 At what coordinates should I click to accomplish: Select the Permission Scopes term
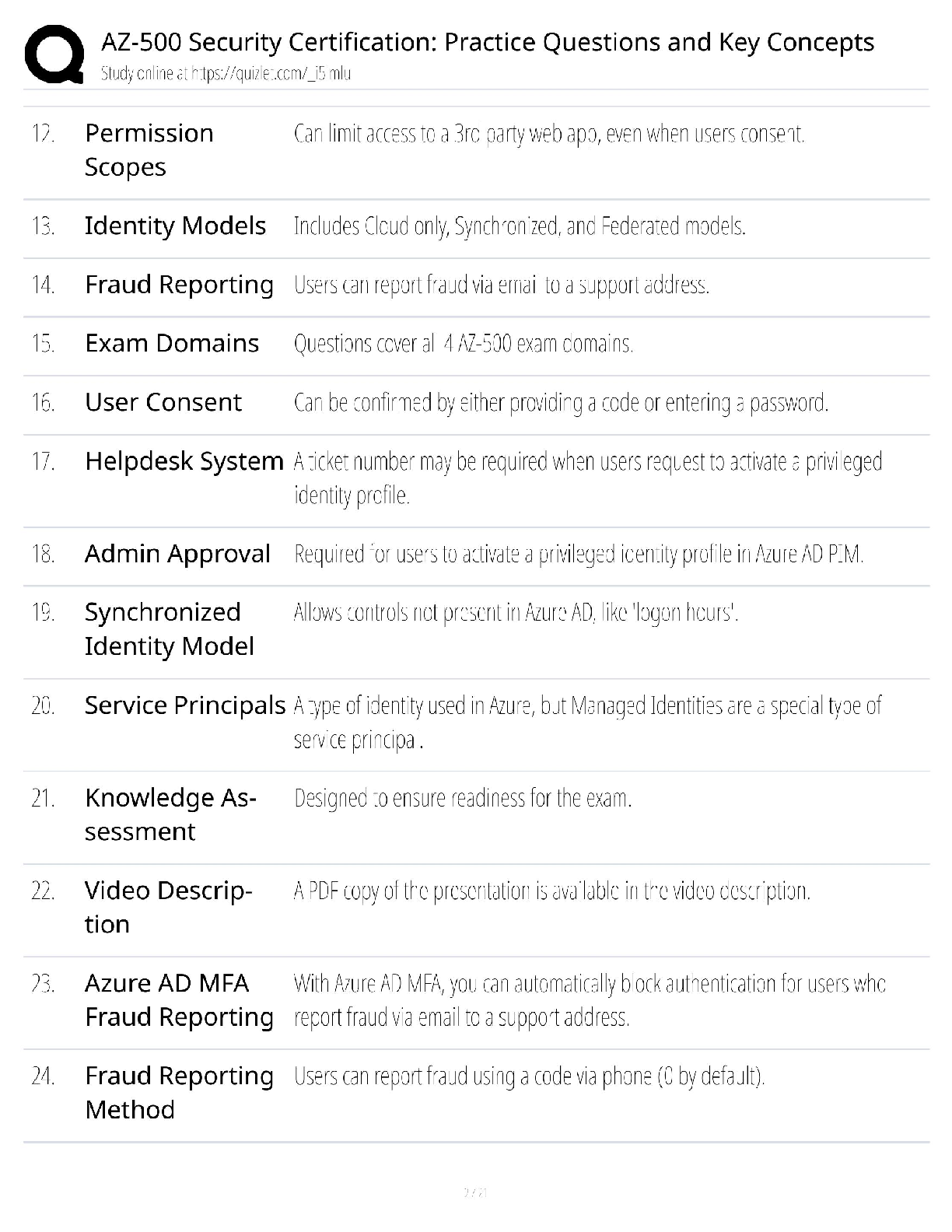pos(149,150)
